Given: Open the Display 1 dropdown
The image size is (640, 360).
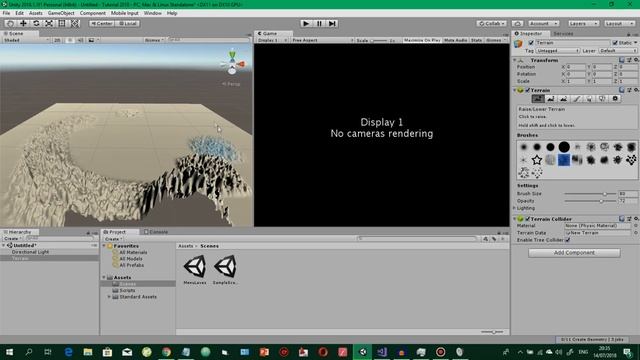Looking at the screenshot, I should 272,40.
